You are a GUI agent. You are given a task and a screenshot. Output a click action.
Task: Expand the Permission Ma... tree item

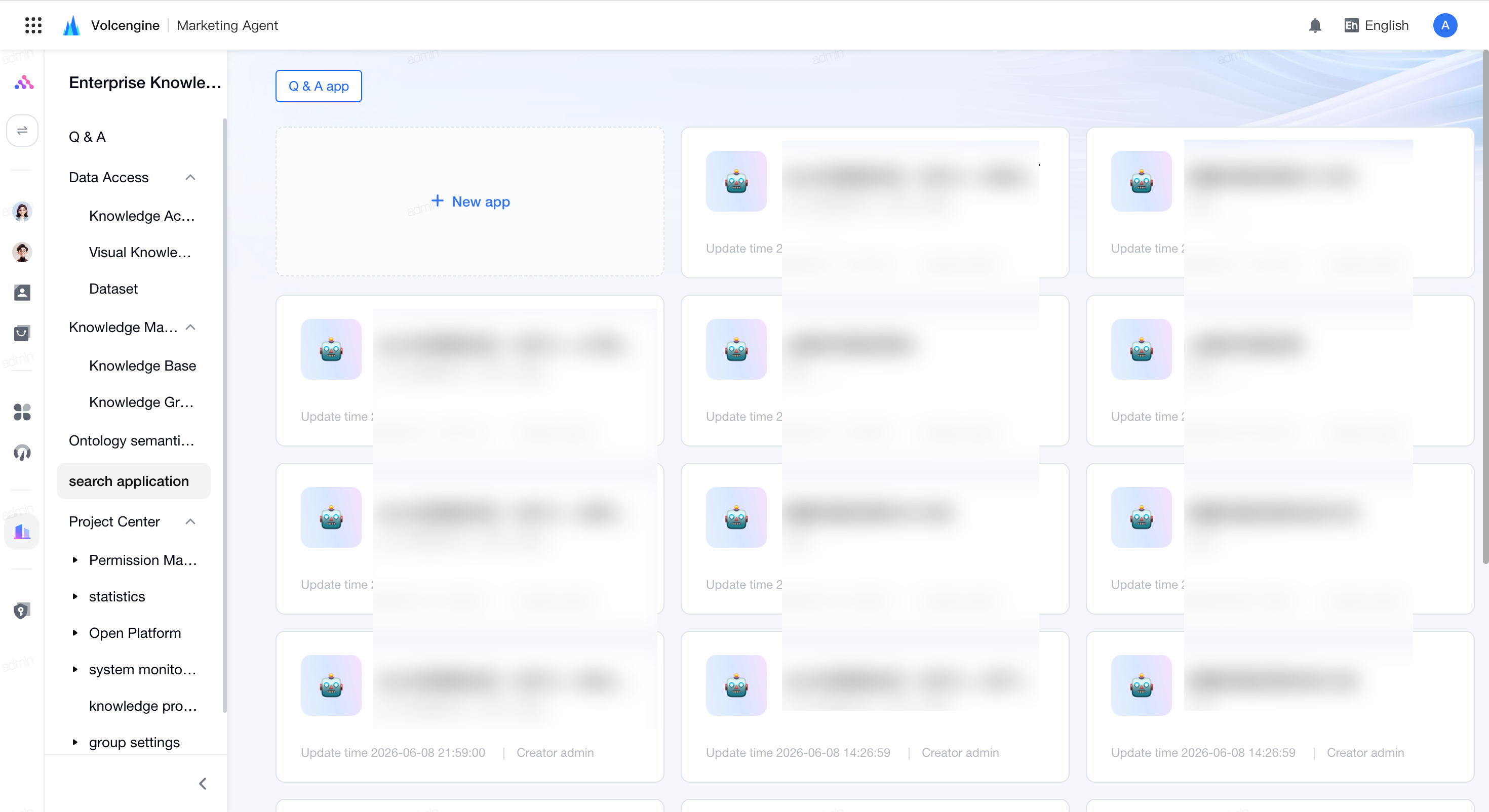pos(74,560)
